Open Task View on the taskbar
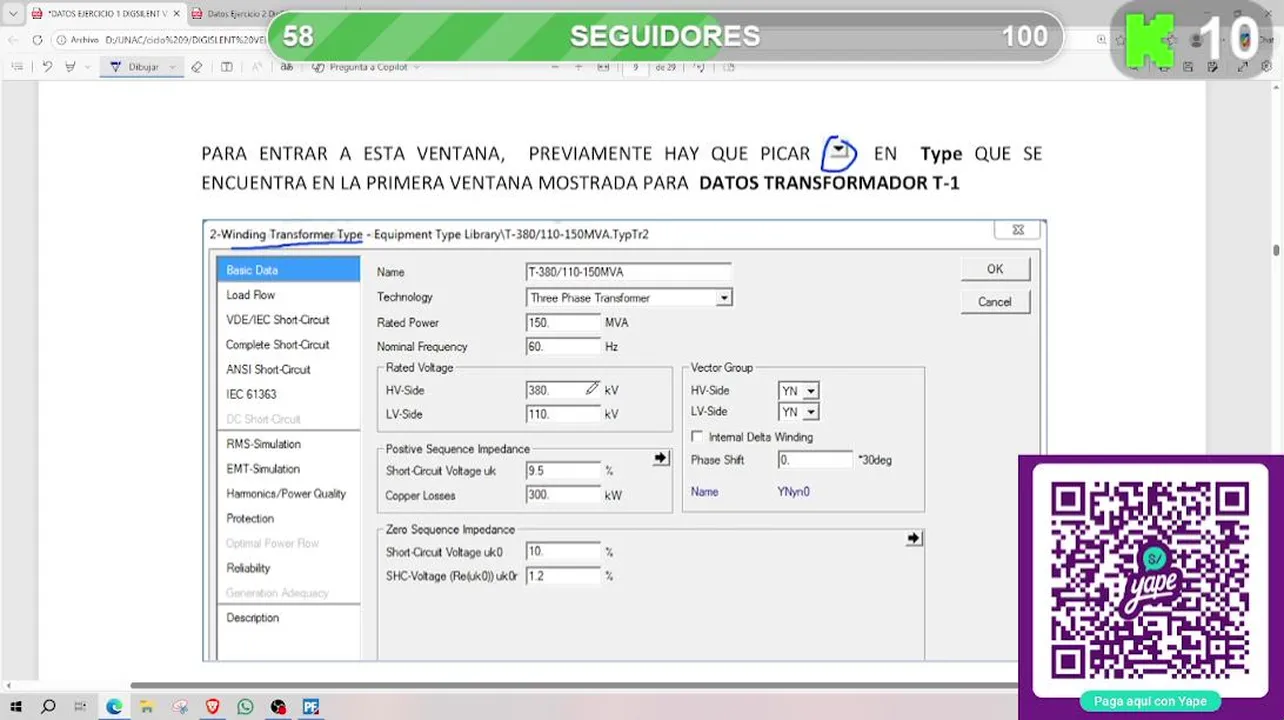The width and height of the screenshot is (1284, 720). pyautogui.click(x=81, y=706)
